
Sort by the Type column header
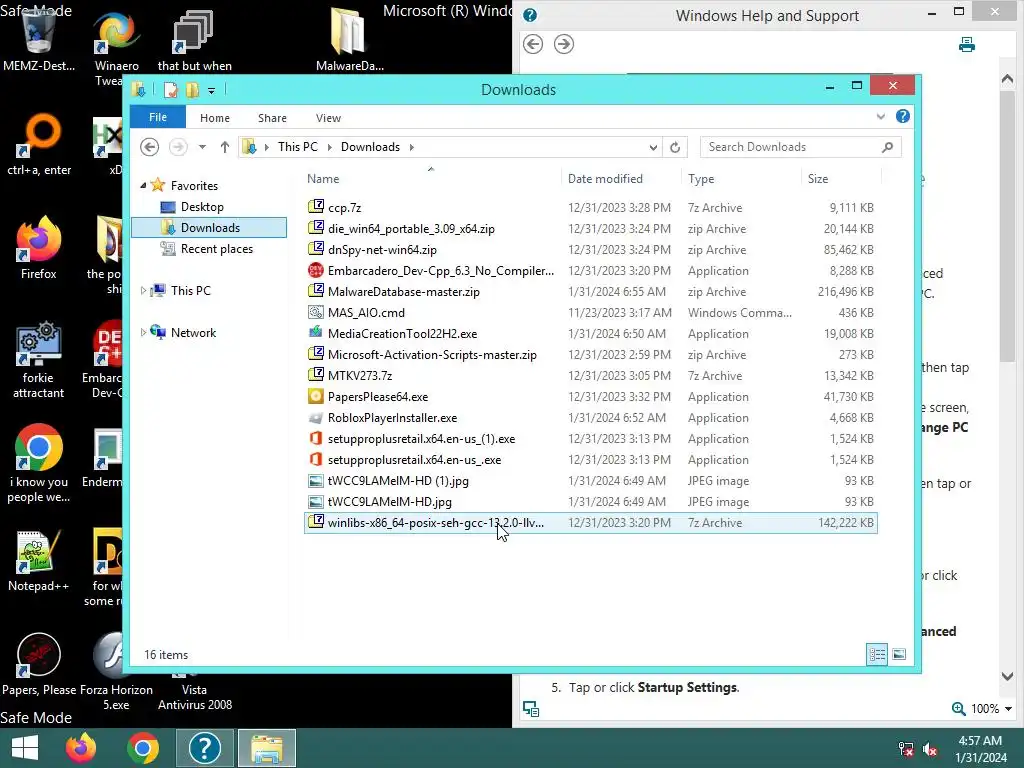click(741, 178)
